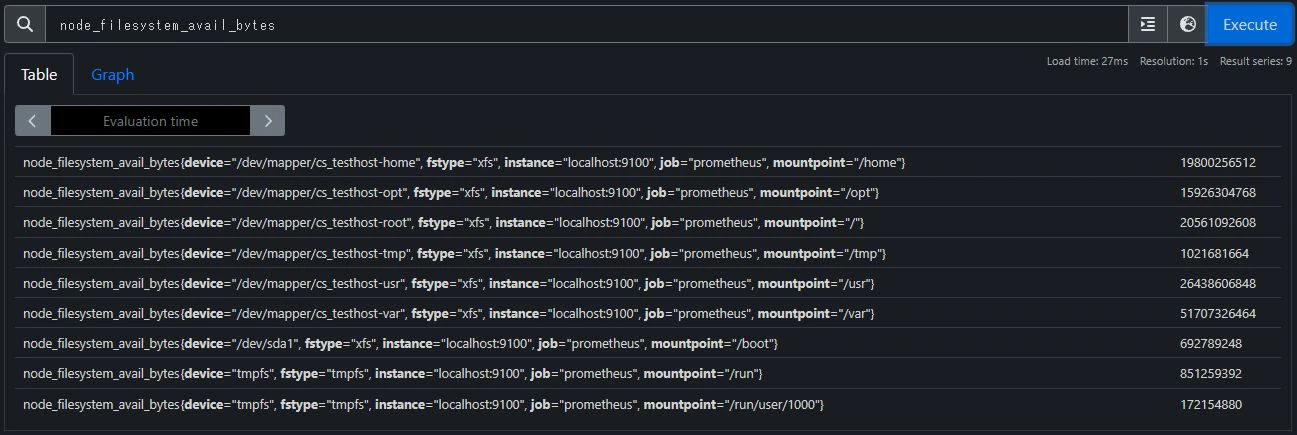Viewport: 1297px width, 435px height.
Task: Click value 692789248
Action: coord(1210,343)
